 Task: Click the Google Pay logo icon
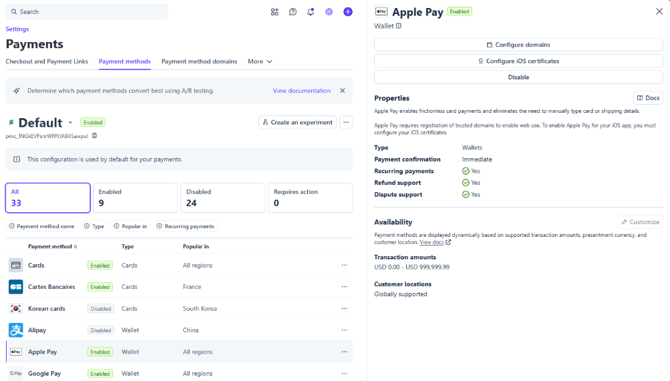click(x=16, y=373)
